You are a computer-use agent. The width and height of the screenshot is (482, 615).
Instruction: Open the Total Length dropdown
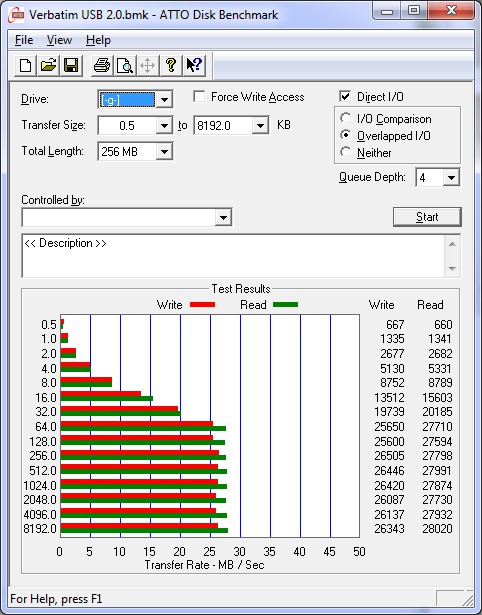point(164,152)
